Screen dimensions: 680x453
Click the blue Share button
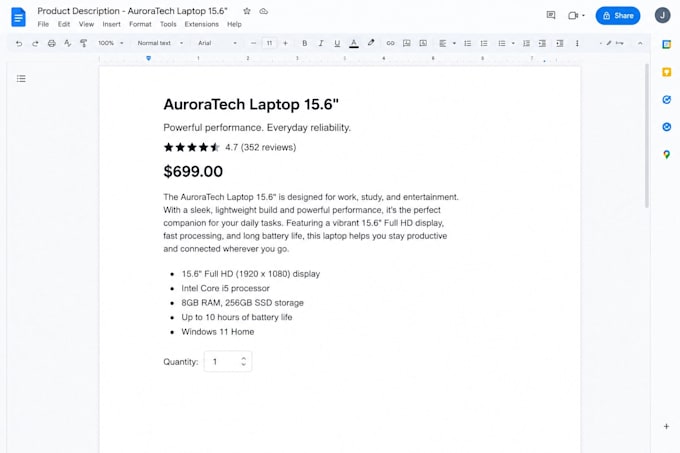tap(618, 16)
